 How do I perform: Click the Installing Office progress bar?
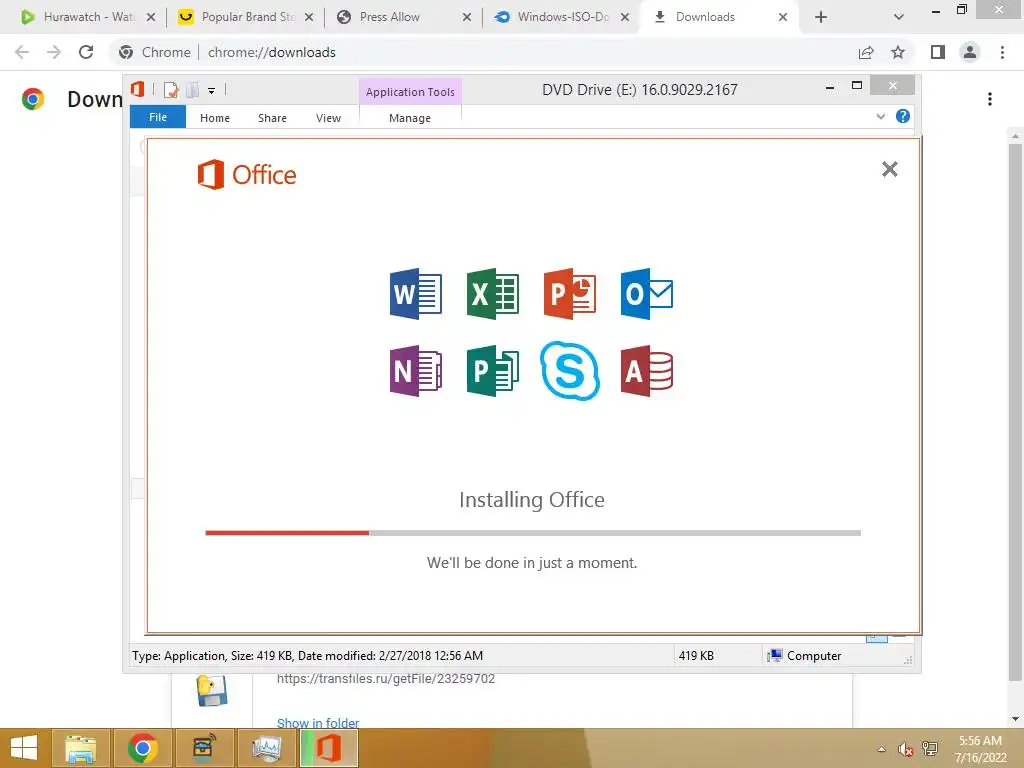533,533
